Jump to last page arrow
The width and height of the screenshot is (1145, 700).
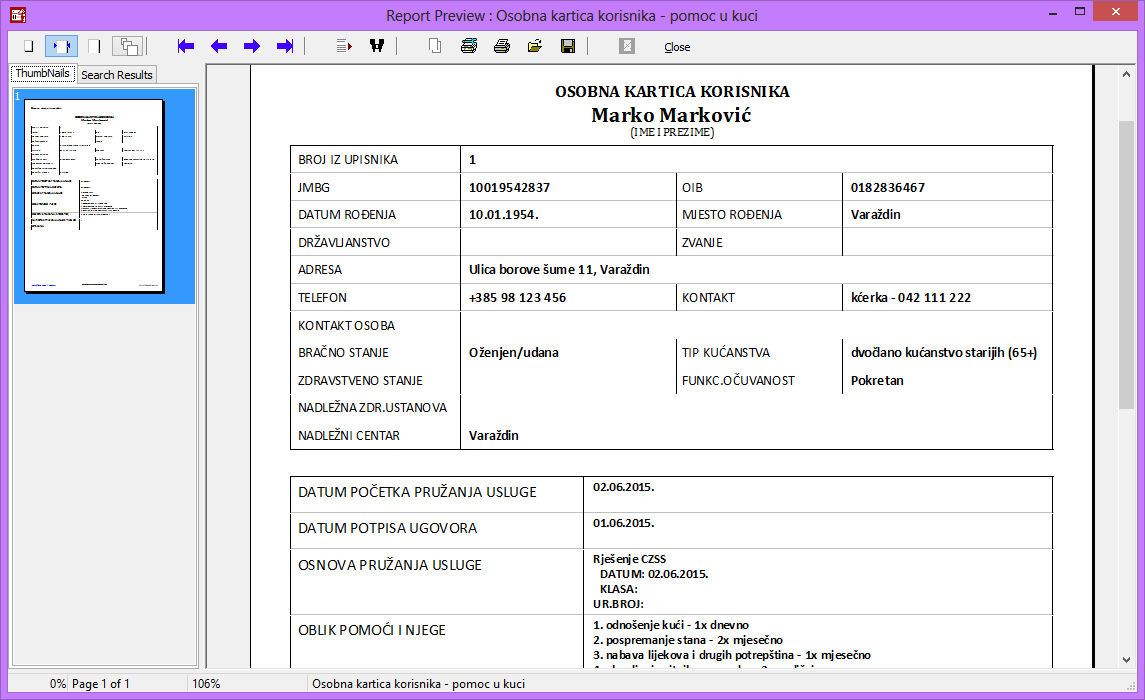[x=285, y=46]
